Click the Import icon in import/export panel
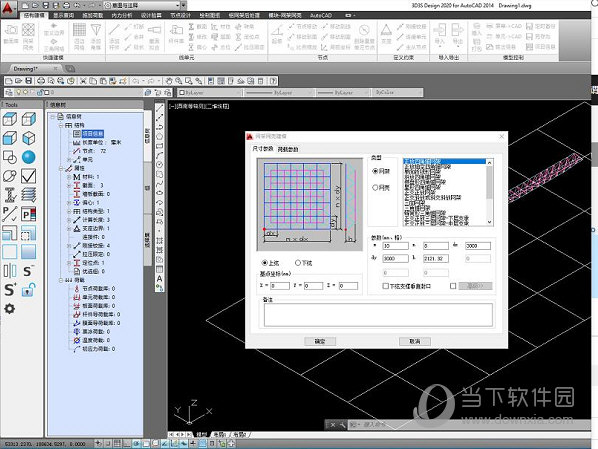The image size is (598, 449). point(439,30)
